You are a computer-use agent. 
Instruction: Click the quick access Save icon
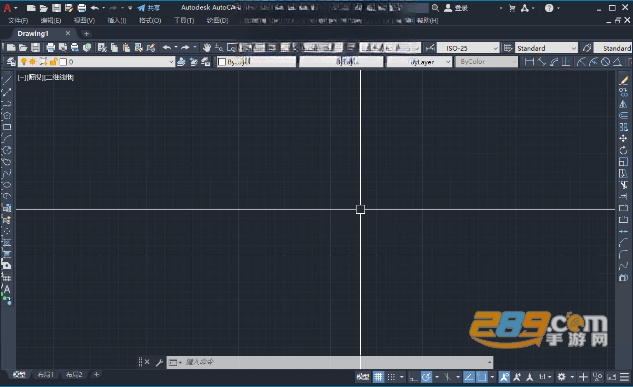coord(56,8)
